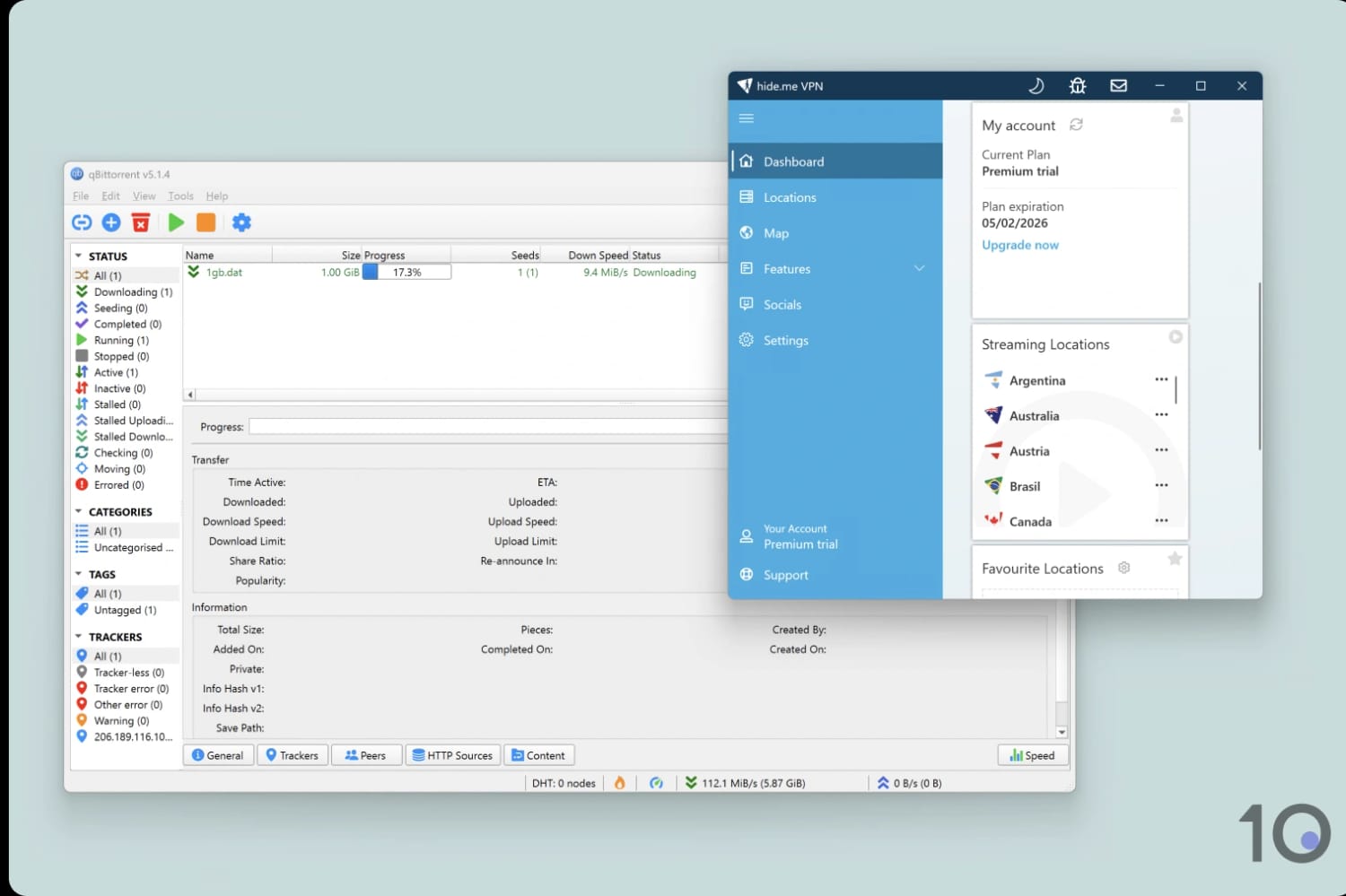Viewport: 1346px width, 896px height.
Task: Open options dots for Argentina location
Action: [1161, 379]
